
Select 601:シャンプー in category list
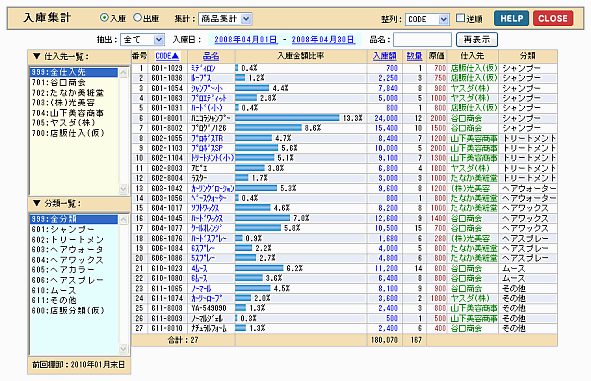pos(74,229)
